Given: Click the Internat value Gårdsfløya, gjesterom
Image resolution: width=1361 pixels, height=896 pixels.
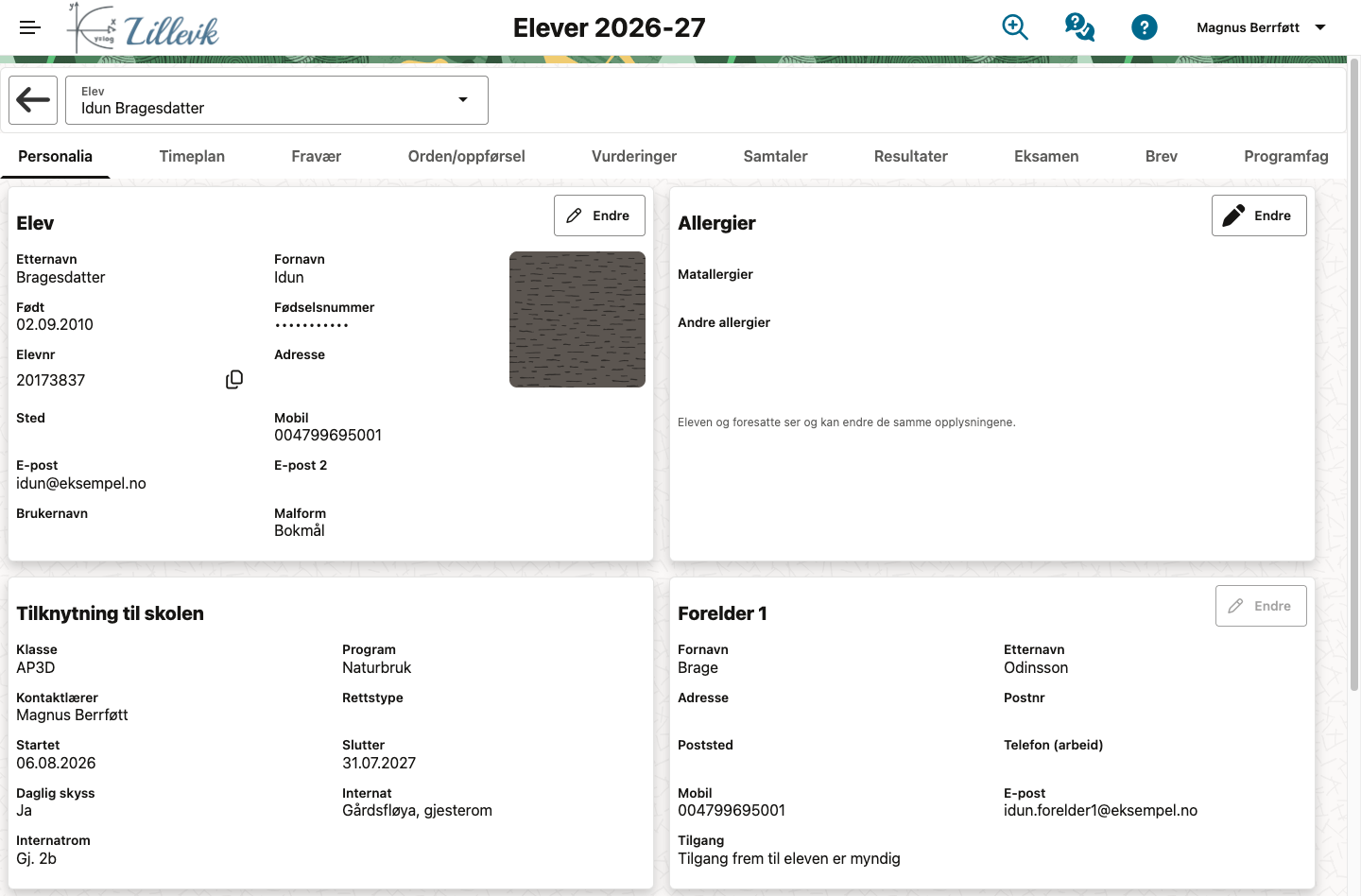Looking at the screenshot, I should [417, 811].
